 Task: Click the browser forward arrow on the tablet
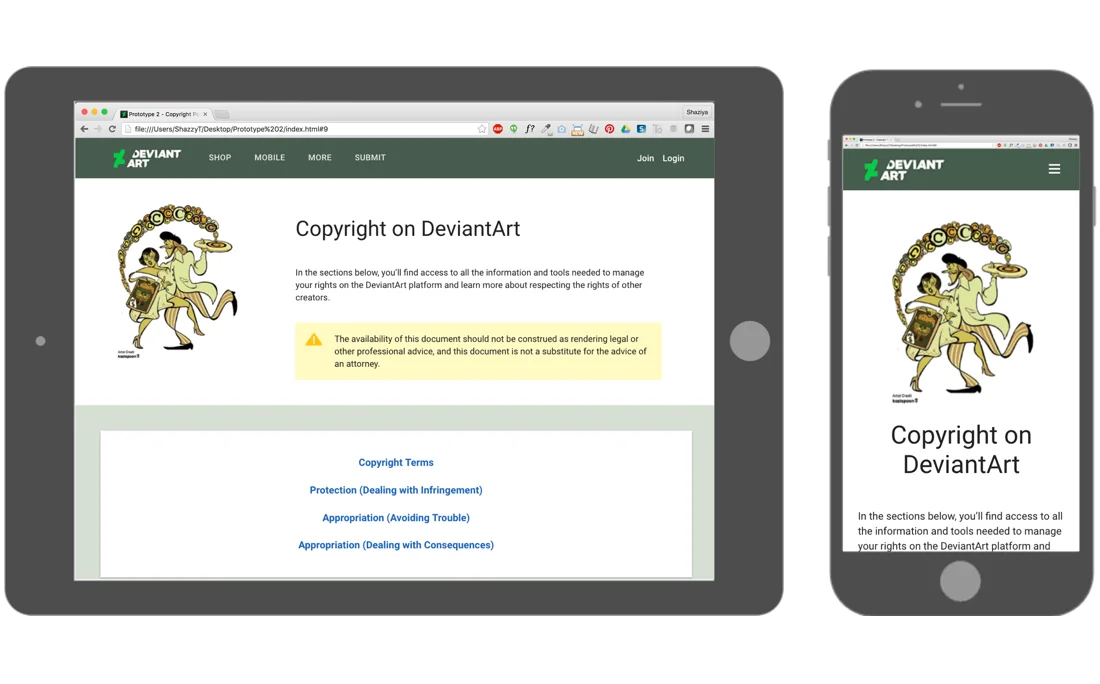click(x=98, y=129)
